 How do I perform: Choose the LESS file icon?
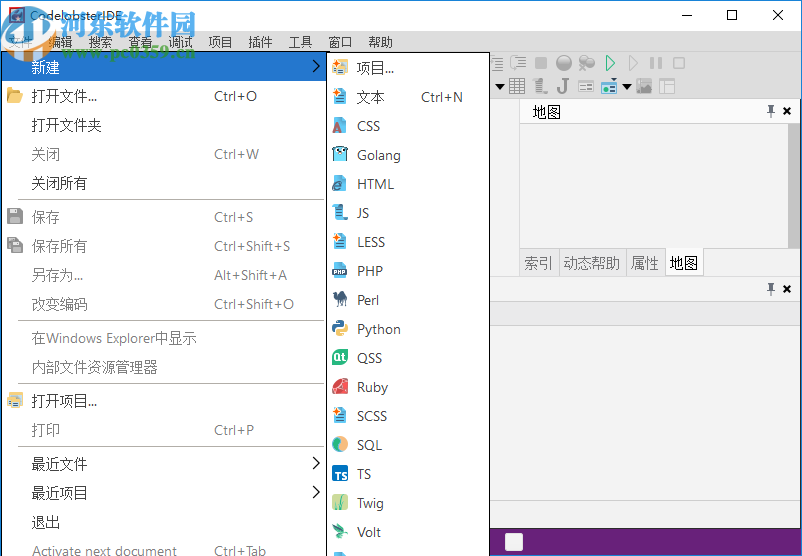click(x=340, y=241)
